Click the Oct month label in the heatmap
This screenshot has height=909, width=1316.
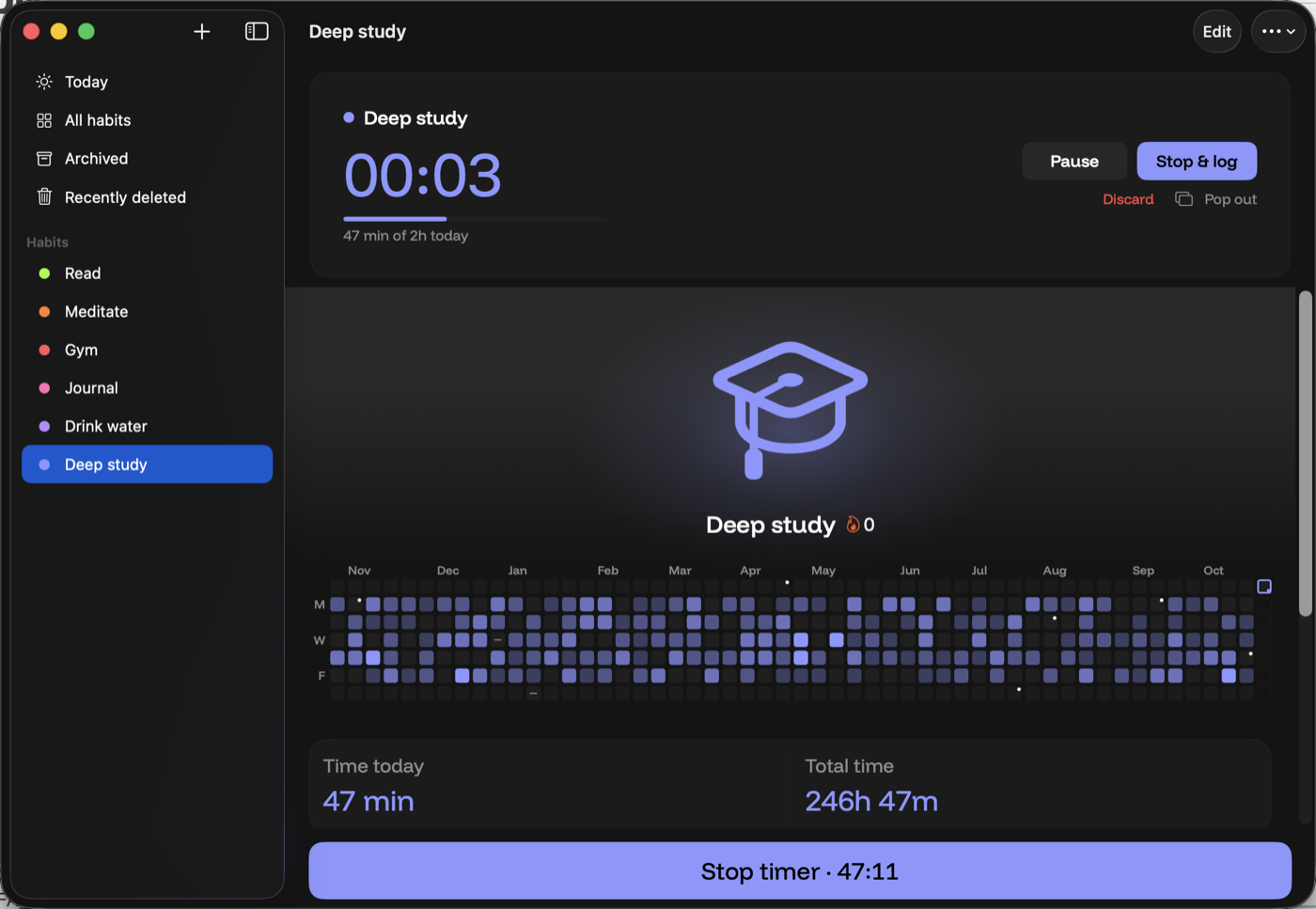point(1214,571)
